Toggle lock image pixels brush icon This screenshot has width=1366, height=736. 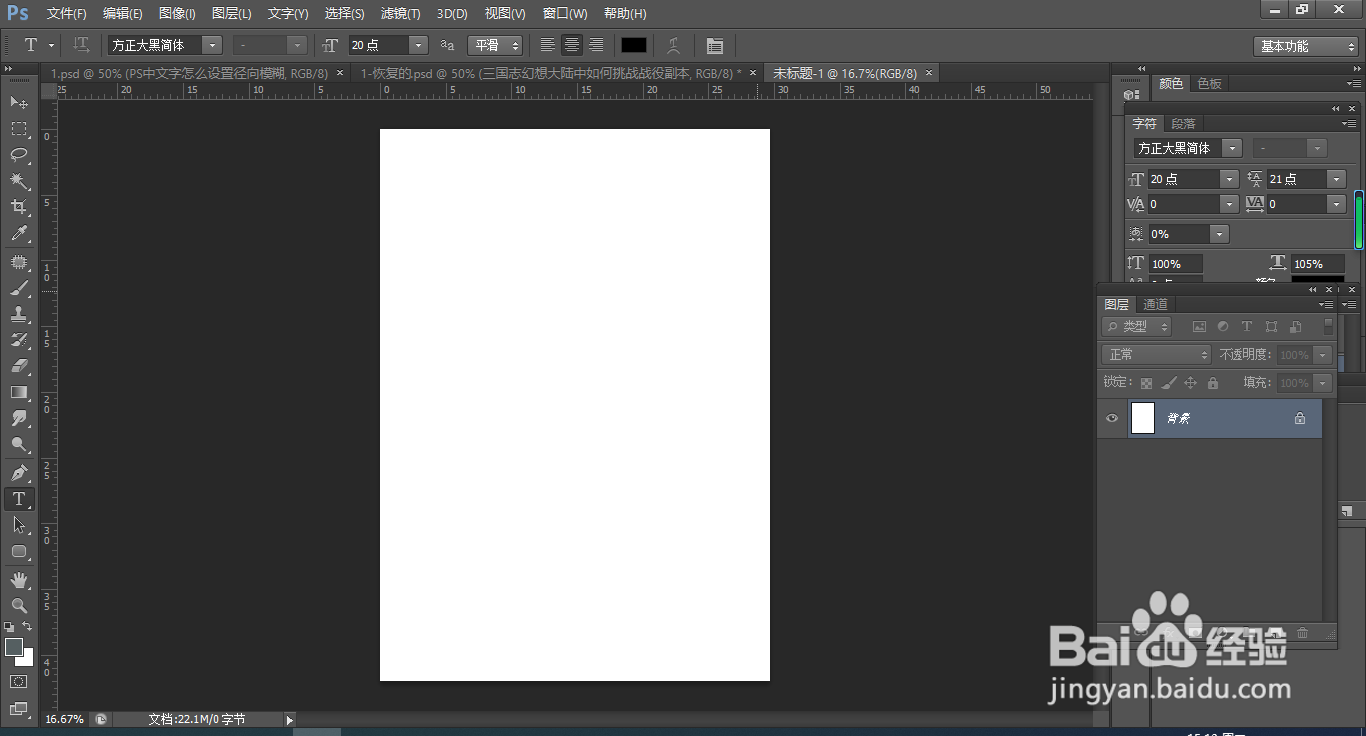tap(1168, 383)
